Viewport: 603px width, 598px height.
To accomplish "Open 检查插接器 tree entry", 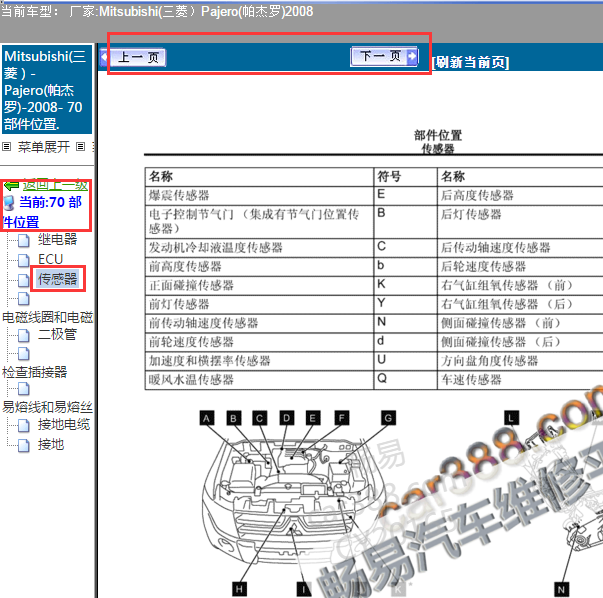I will pos(35,372).
